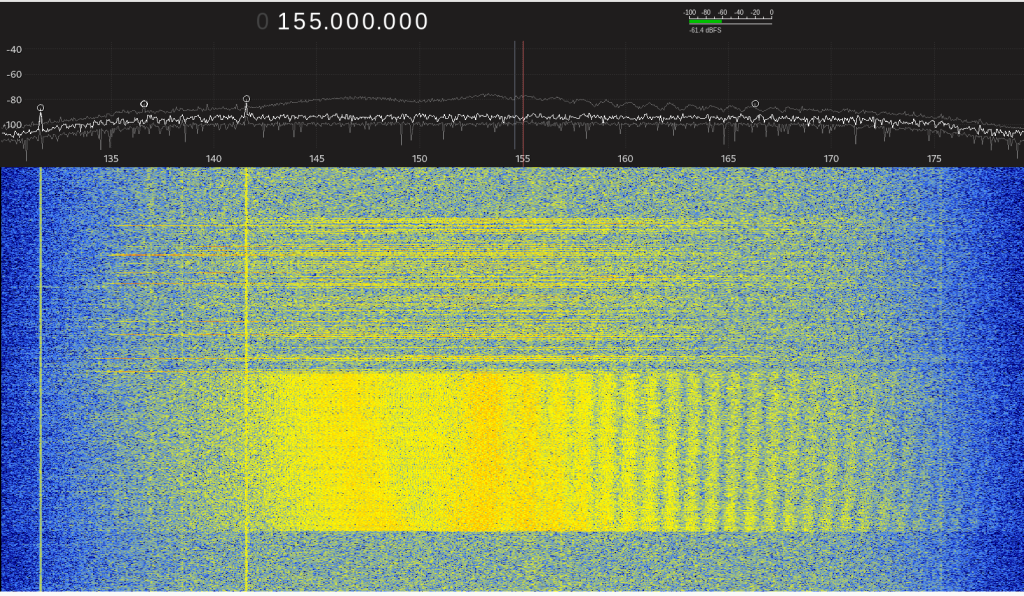This screenshot has width=1024, height=596.
Task: Click the 170 label on frequency axis
Action: pos(831,159)
